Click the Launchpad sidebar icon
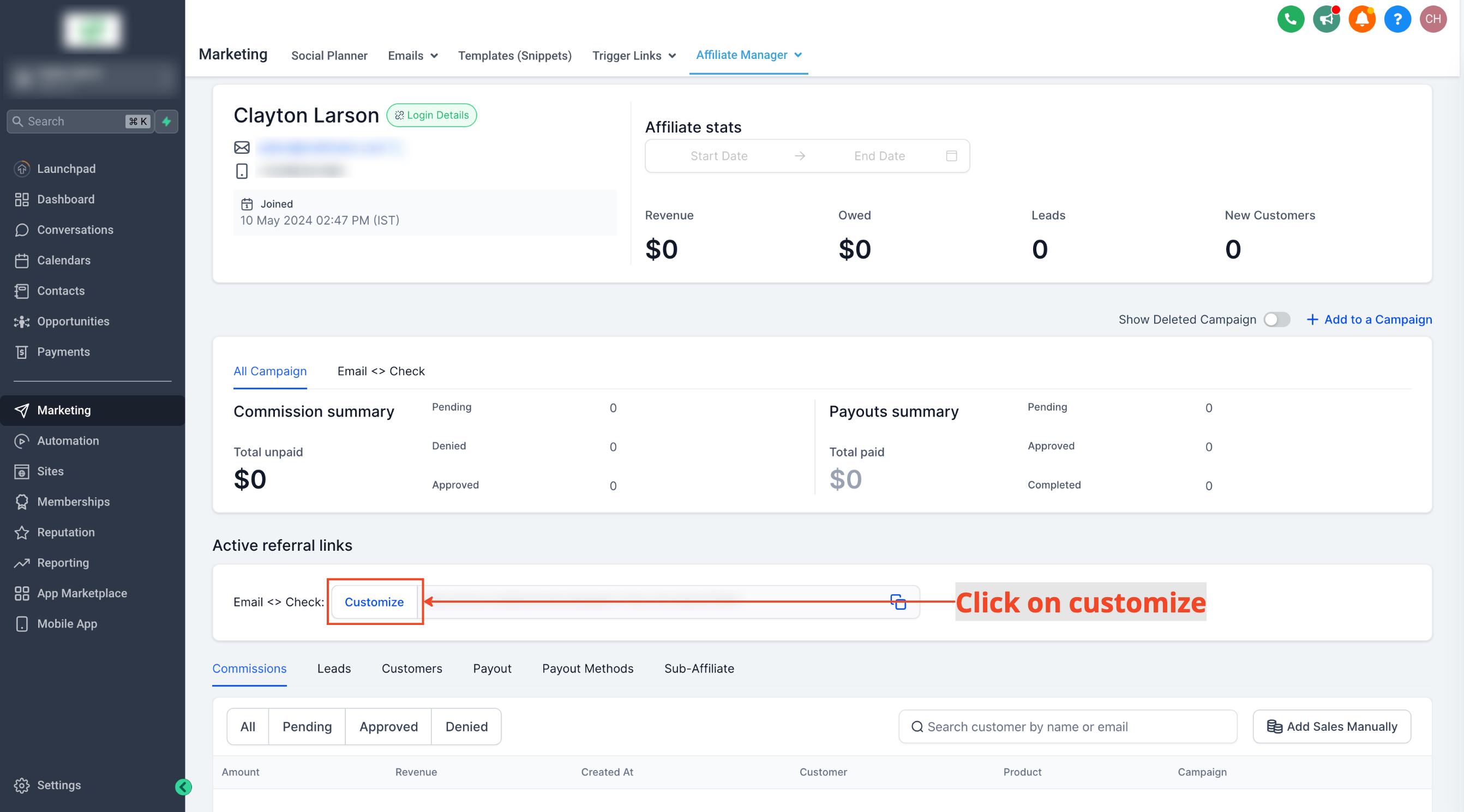Viewport: 1464px width, 812px height. [x=23, y=168]
